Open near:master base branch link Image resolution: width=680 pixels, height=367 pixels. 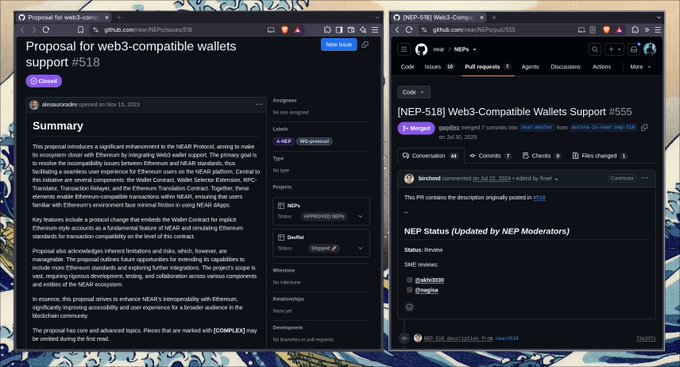click(536, 127)
